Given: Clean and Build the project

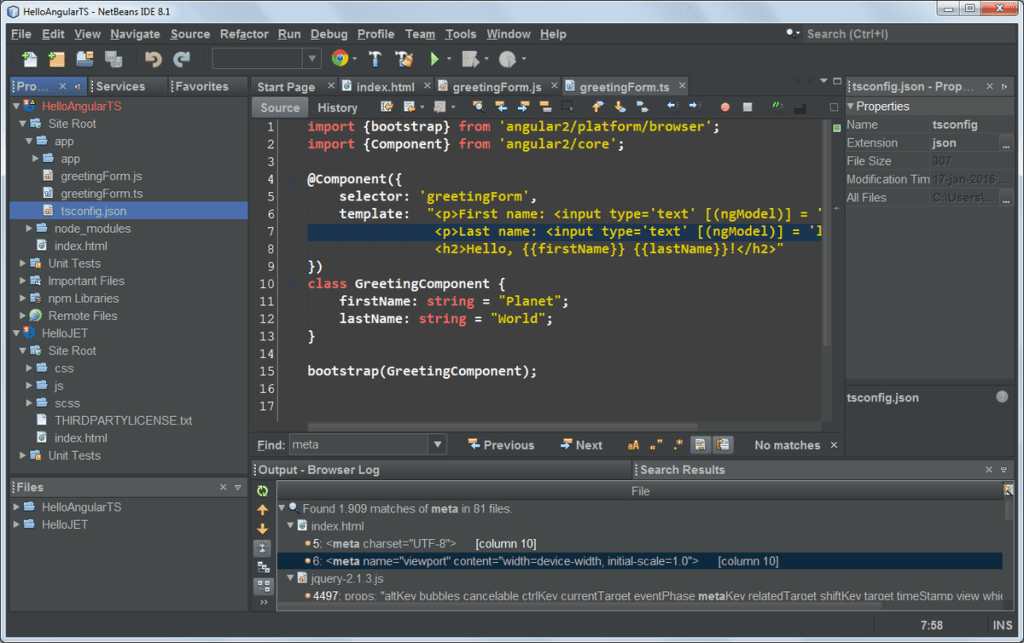Looking at the screenshot, I should [x=405, y=60].
